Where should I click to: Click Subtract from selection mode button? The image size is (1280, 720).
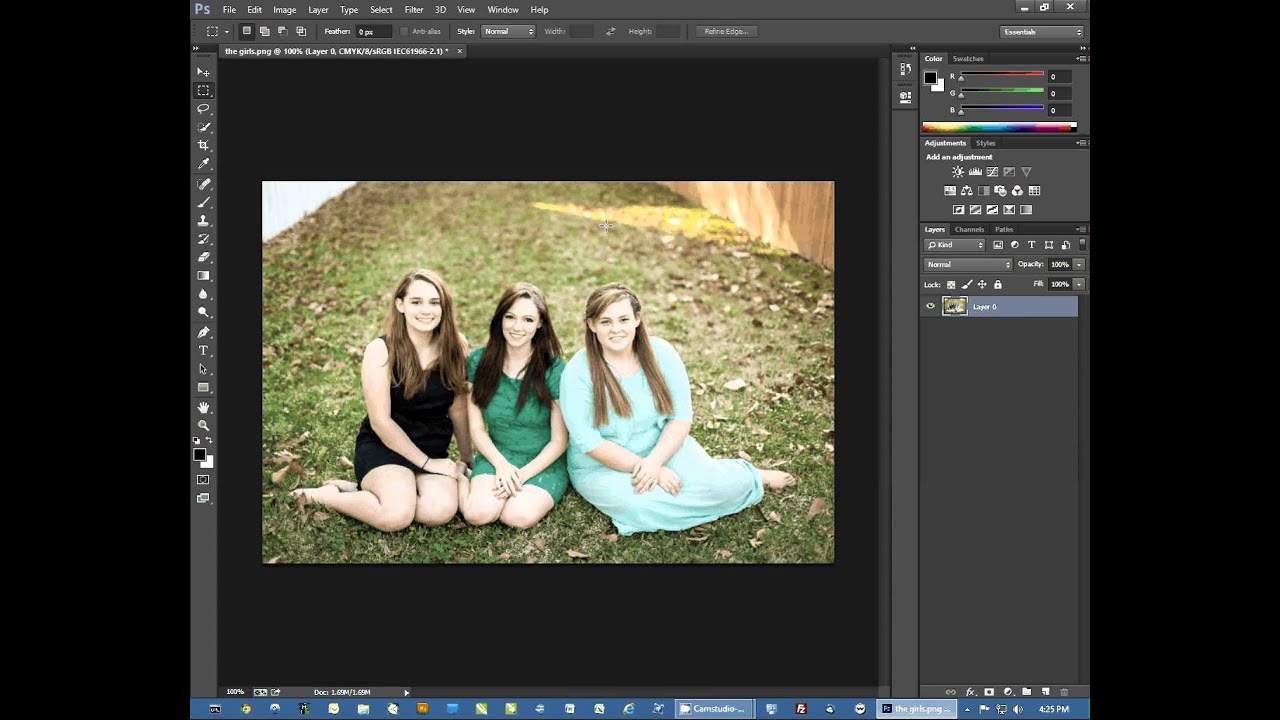(x=282, y=31)
